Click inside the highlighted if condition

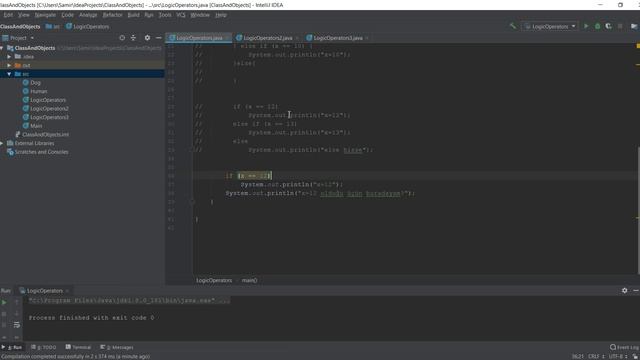point(254,176)
